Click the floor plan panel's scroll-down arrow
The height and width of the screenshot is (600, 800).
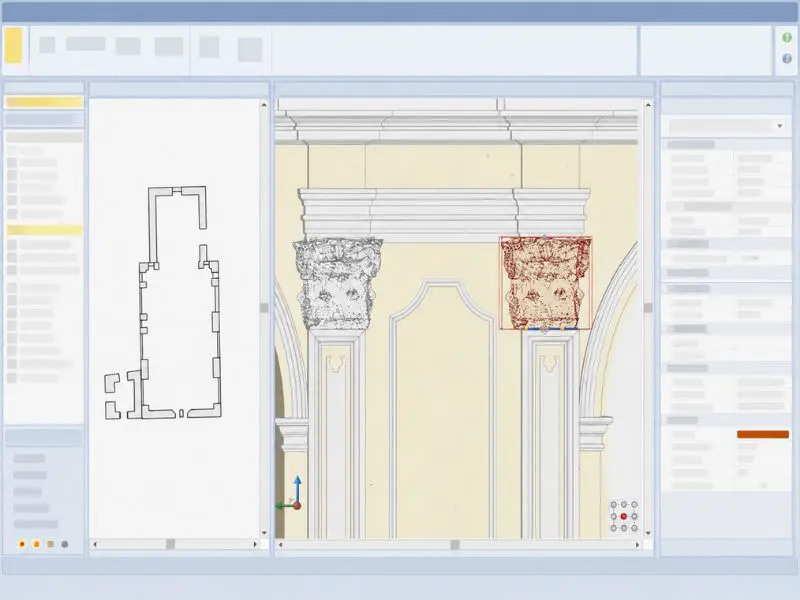tap(264, 533)
